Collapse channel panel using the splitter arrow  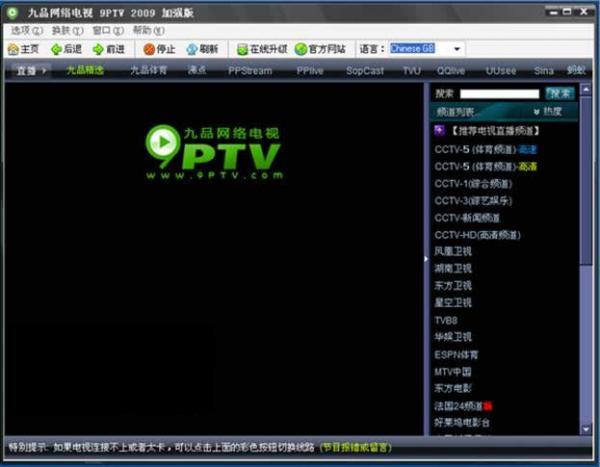tap(426, 259)
